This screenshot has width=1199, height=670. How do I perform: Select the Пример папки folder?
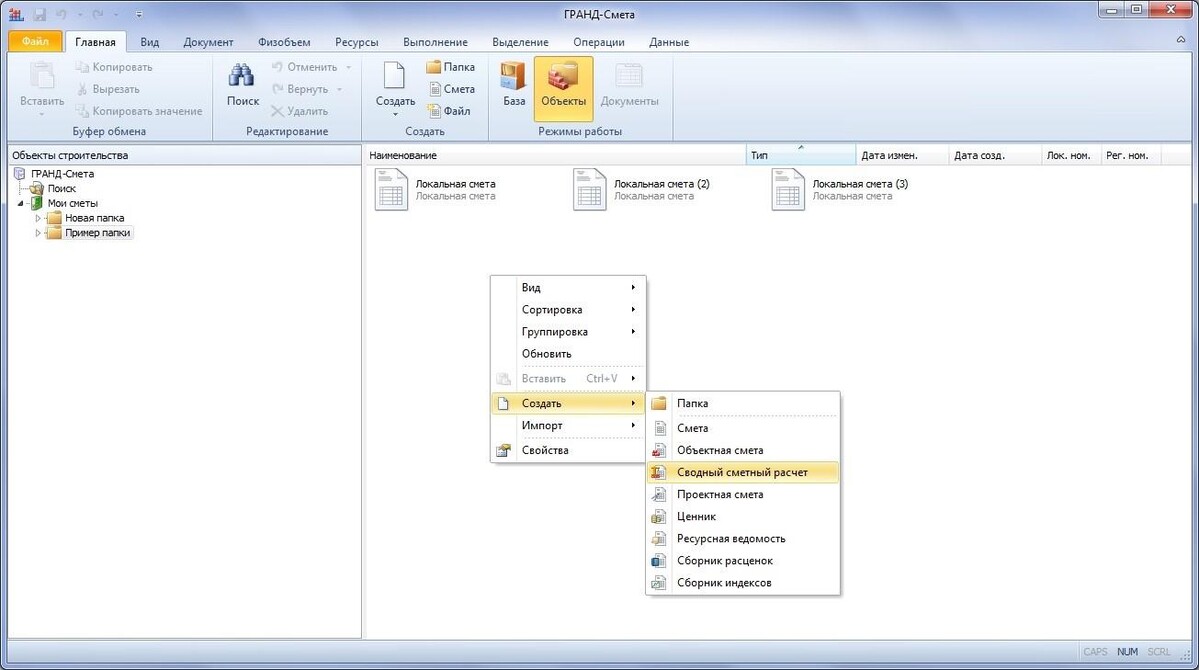(97, 233)
